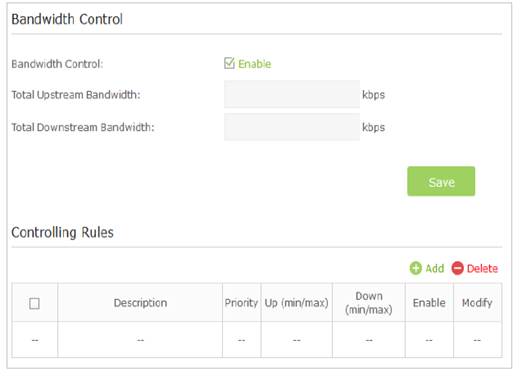Select the empty row's Description cell
The width and height of the screenshot is (522, 376).
140,340
